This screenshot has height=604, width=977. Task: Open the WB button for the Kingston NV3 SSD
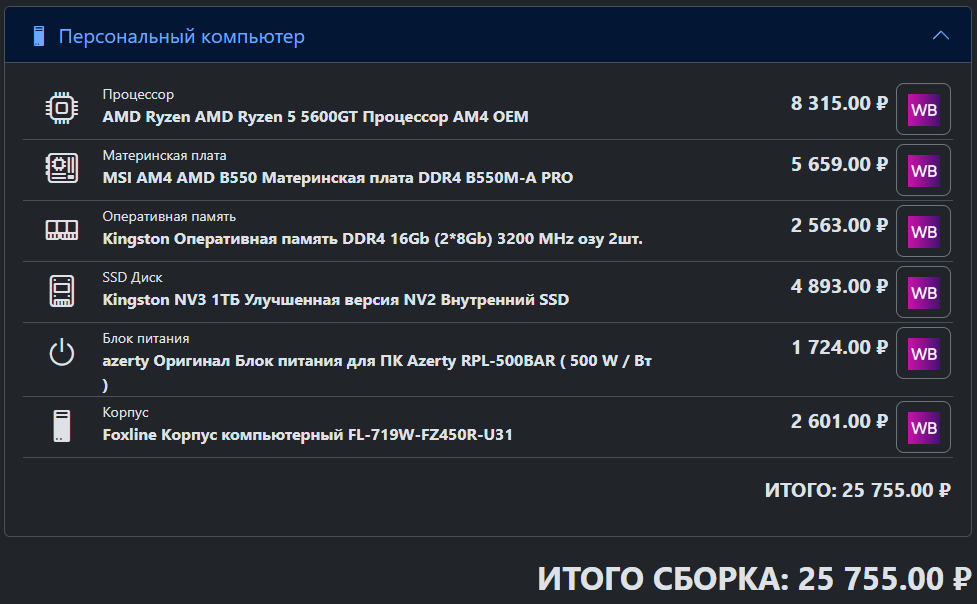[x=923, y=292]
